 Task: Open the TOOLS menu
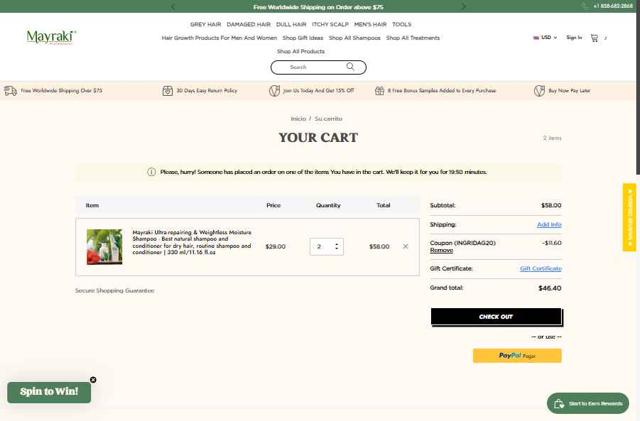coord(402,25)
